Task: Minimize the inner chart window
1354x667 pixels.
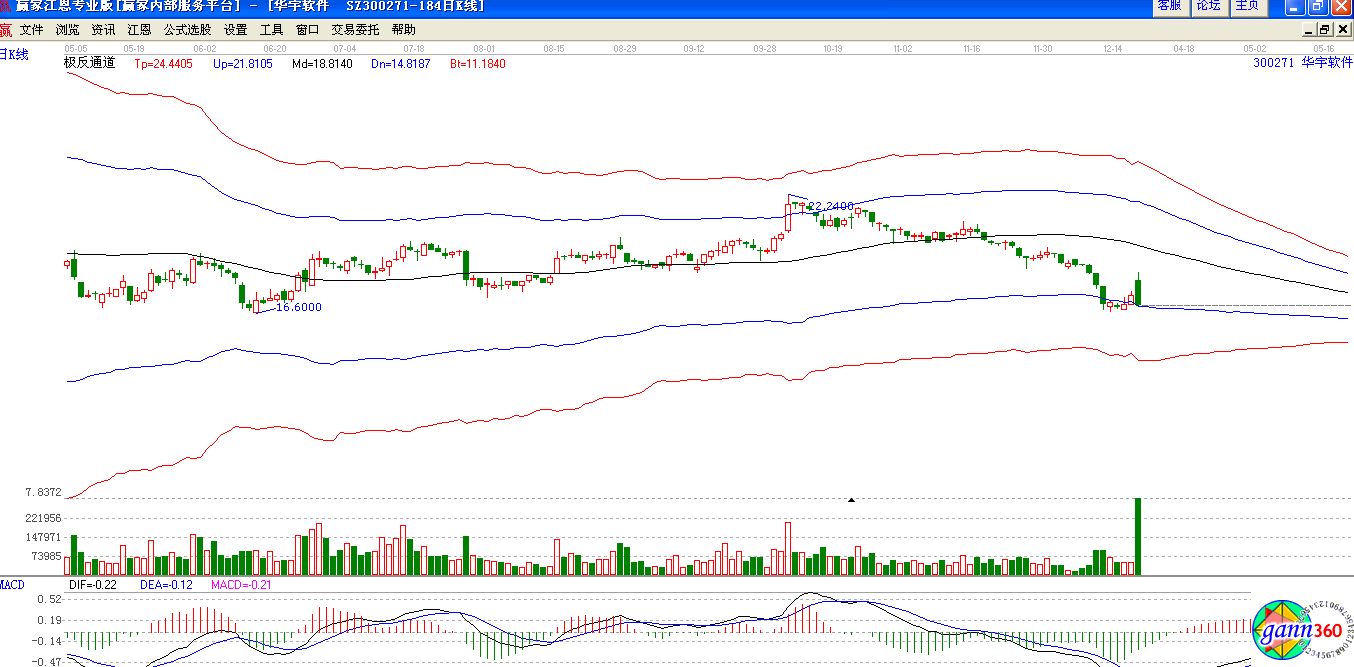Action: 1308,30
